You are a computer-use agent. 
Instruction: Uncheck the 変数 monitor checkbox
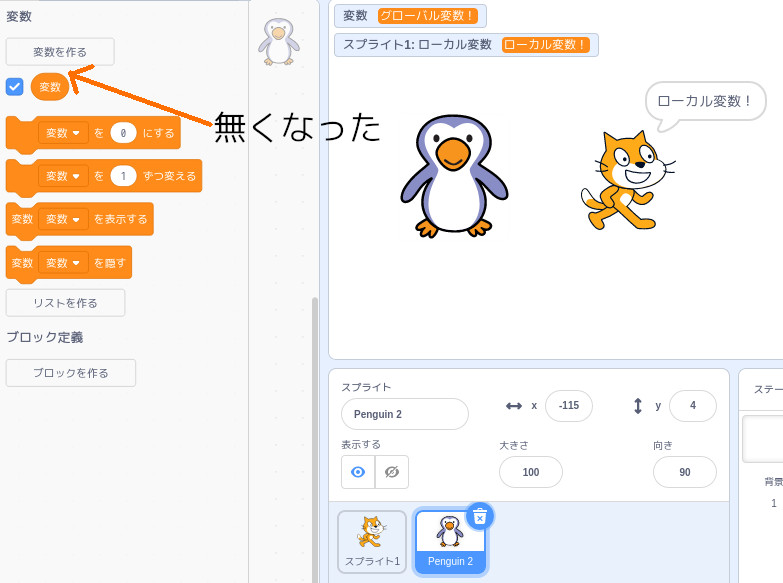[14, 86]
